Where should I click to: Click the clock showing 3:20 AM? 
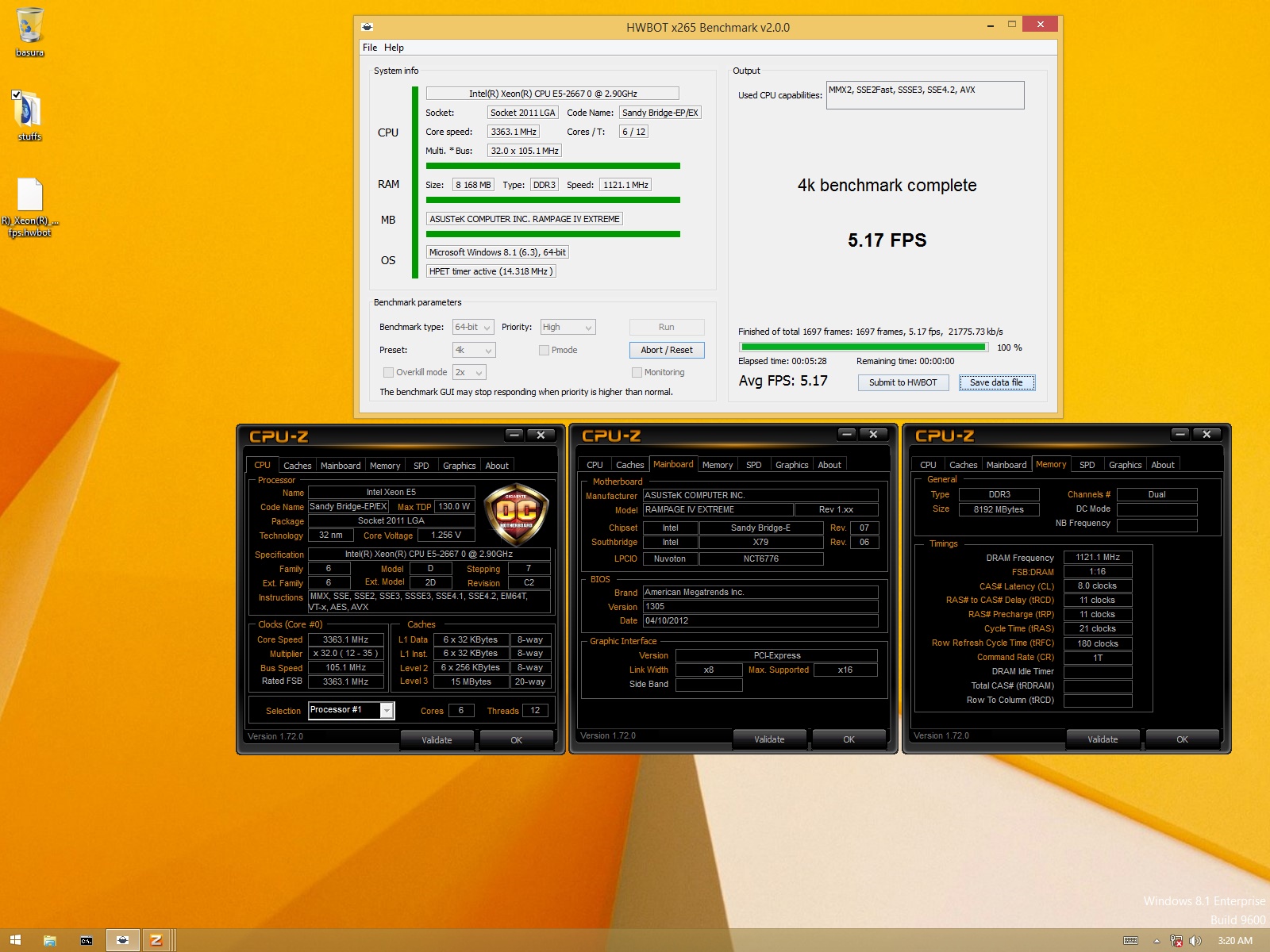(1235, 941)
